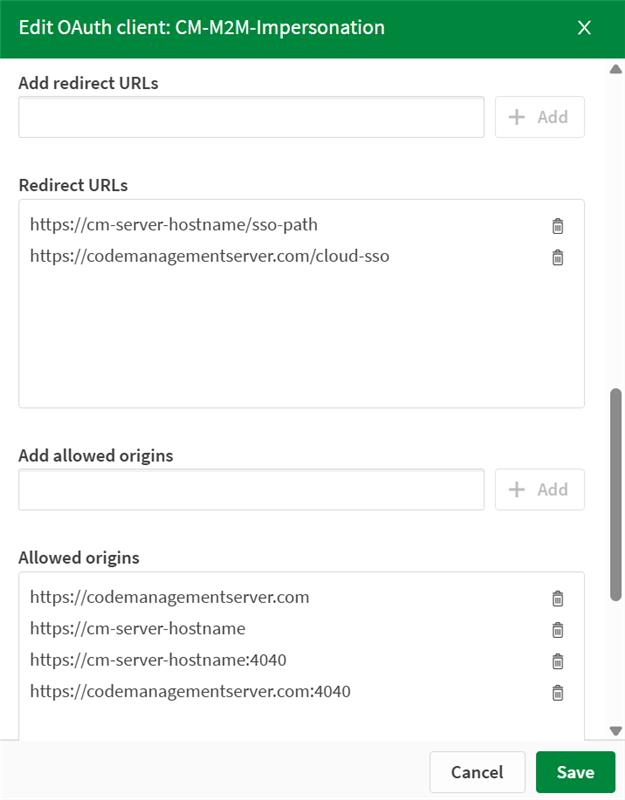Delete allowed origin https://cm-server-hostname:4040

click(558, 661)
